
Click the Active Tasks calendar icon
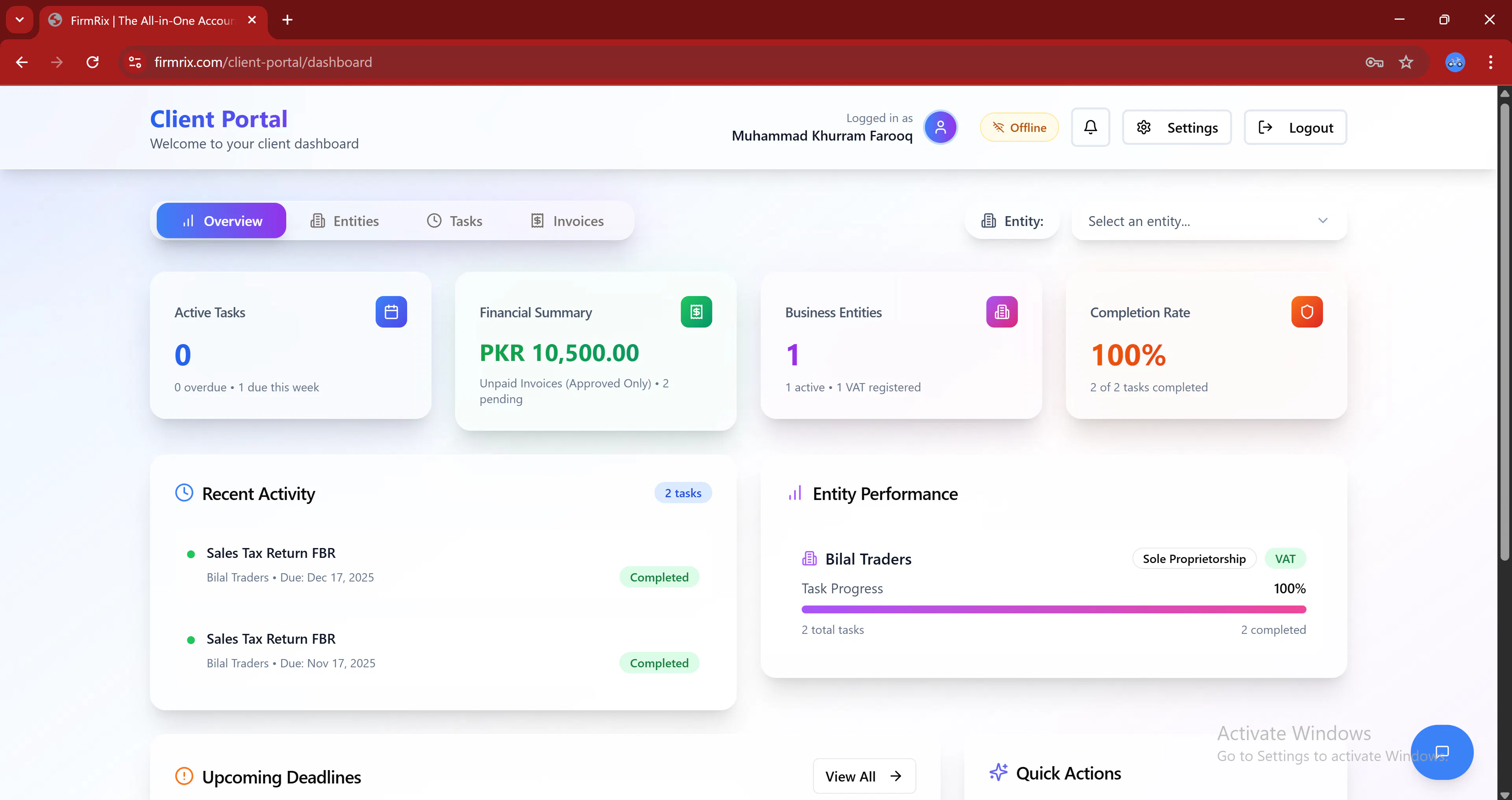[x=391, y=312]
